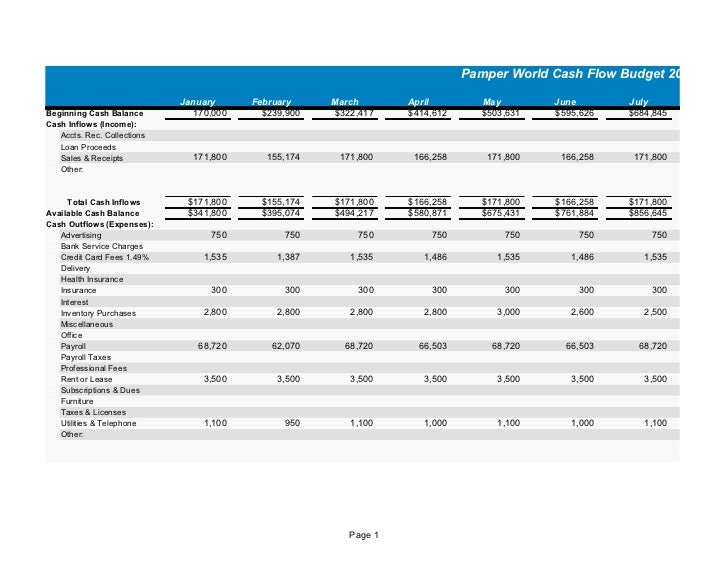This screenshot has height=563, width=728.
Task: Select March Insurance value 300
Action: coord(365,290)
